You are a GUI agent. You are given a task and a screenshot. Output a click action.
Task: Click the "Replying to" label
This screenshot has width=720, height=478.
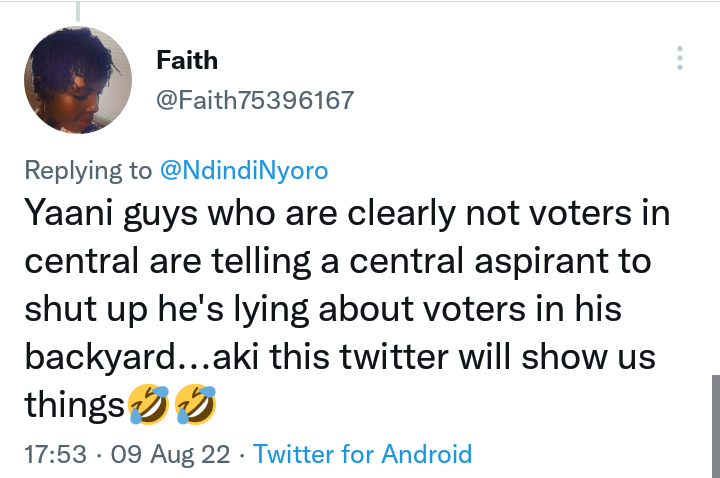tap(88, 170)
